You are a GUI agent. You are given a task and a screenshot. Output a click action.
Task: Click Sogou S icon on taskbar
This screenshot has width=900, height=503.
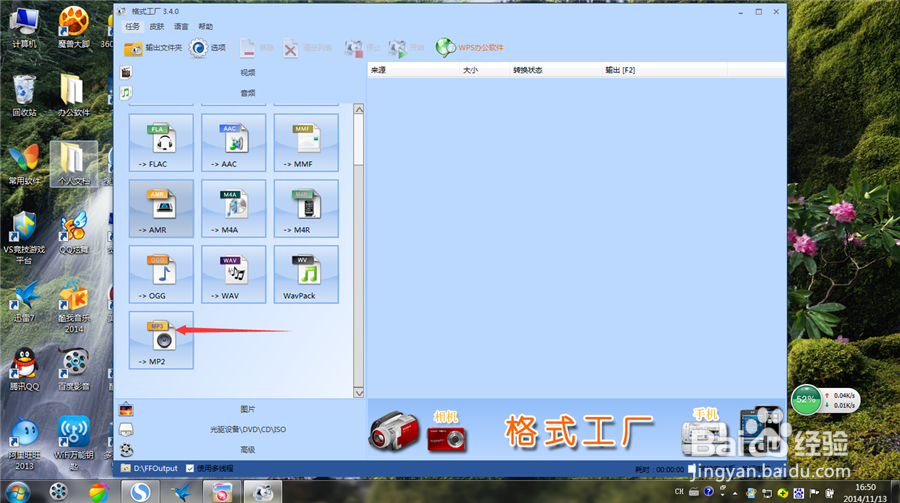click(x=139, y=492)
